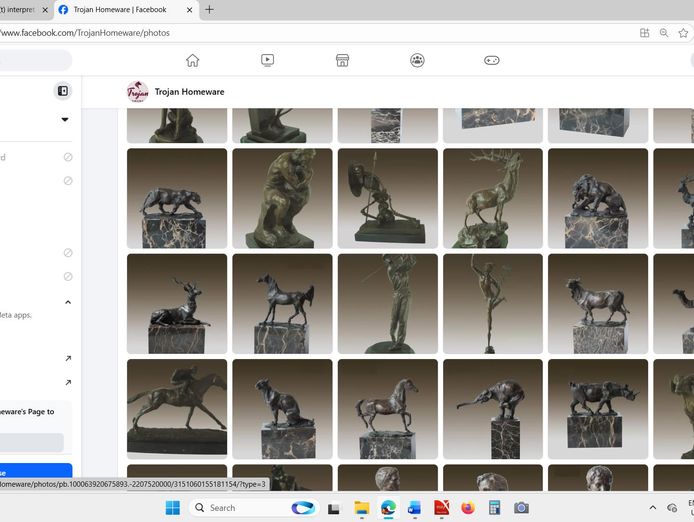Bookmark this page with star icon
Screen dimensions: 694x522
[684, 33]
